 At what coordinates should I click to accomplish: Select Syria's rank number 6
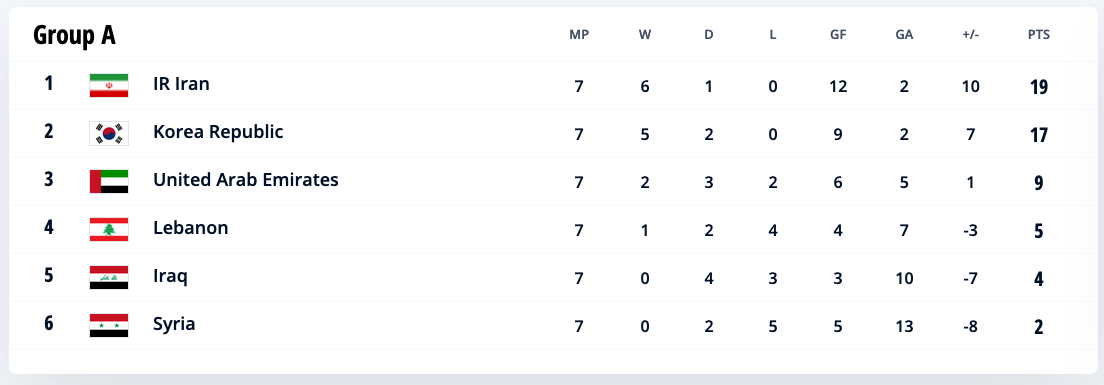(x=49, y=324)
